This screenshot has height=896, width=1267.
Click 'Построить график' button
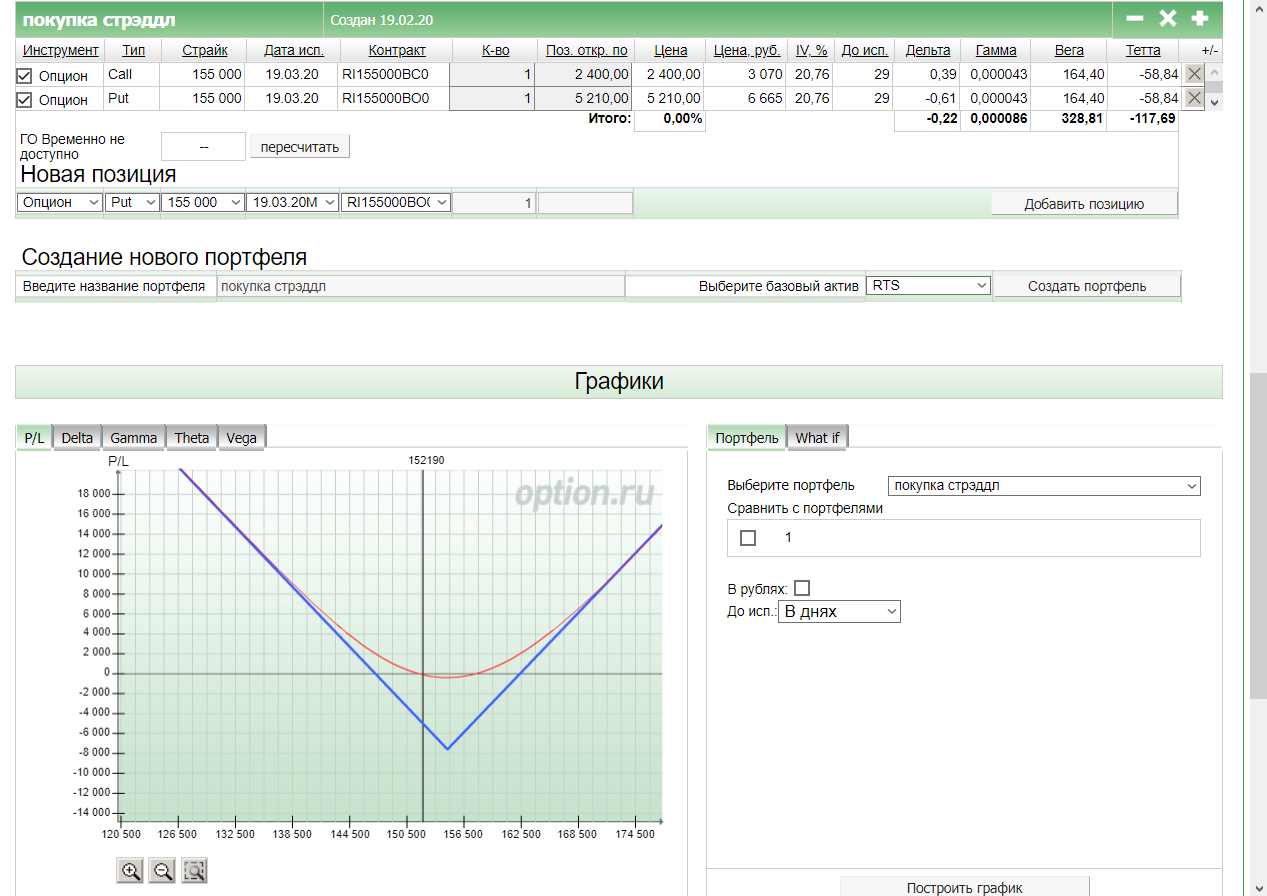tap(965, 887)
